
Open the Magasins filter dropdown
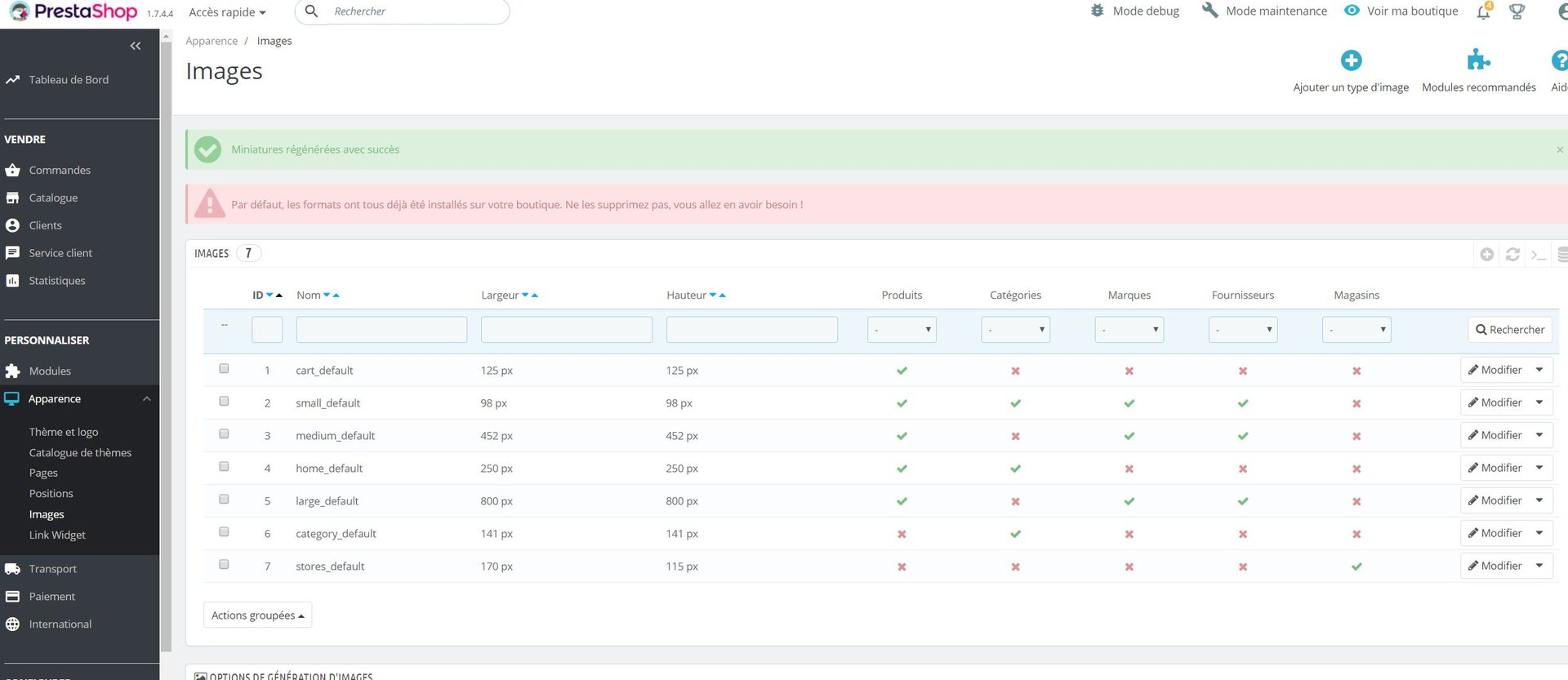point(1356,330)
